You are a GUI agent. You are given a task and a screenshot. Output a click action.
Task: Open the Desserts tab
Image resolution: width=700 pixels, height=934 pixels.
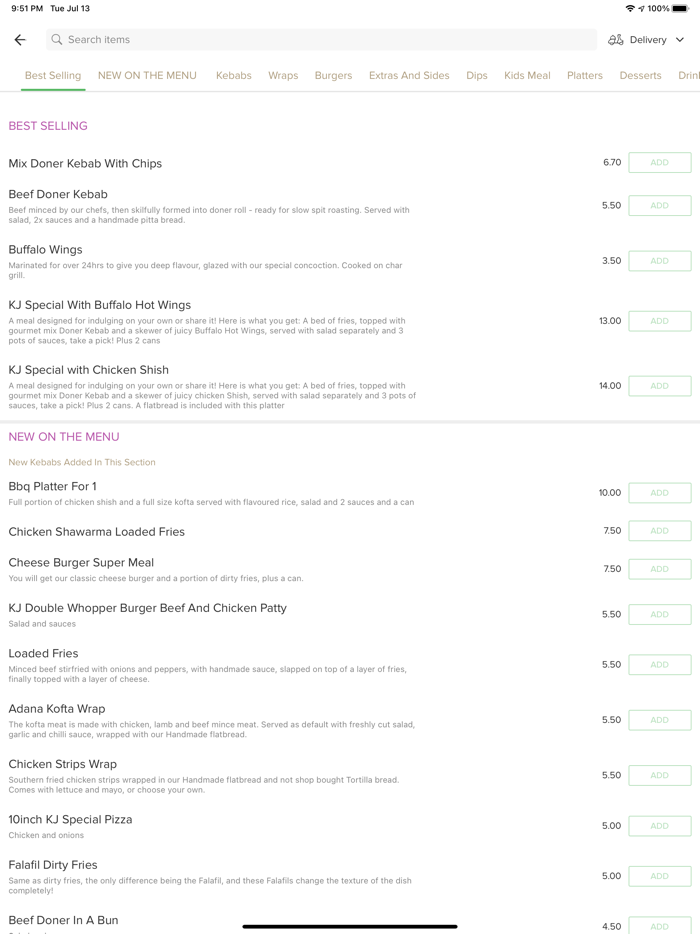640,75
